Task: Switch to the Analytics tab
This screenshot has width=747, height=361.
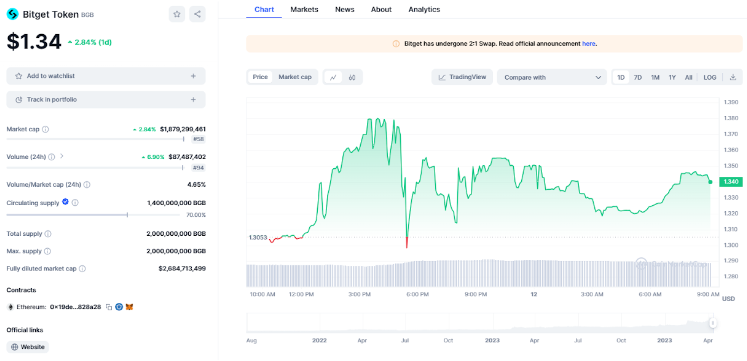Action: click(x=424, y=10)
